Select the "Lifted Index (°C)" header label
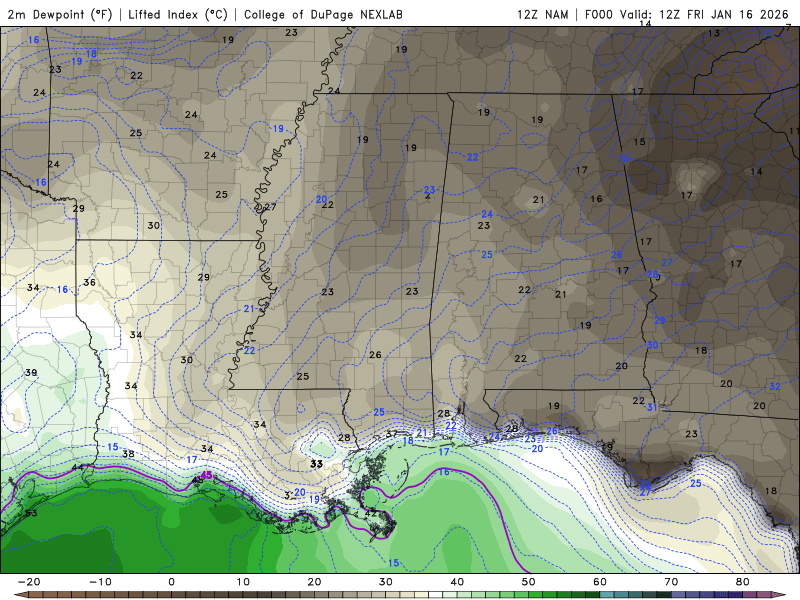 coord(178,15)
